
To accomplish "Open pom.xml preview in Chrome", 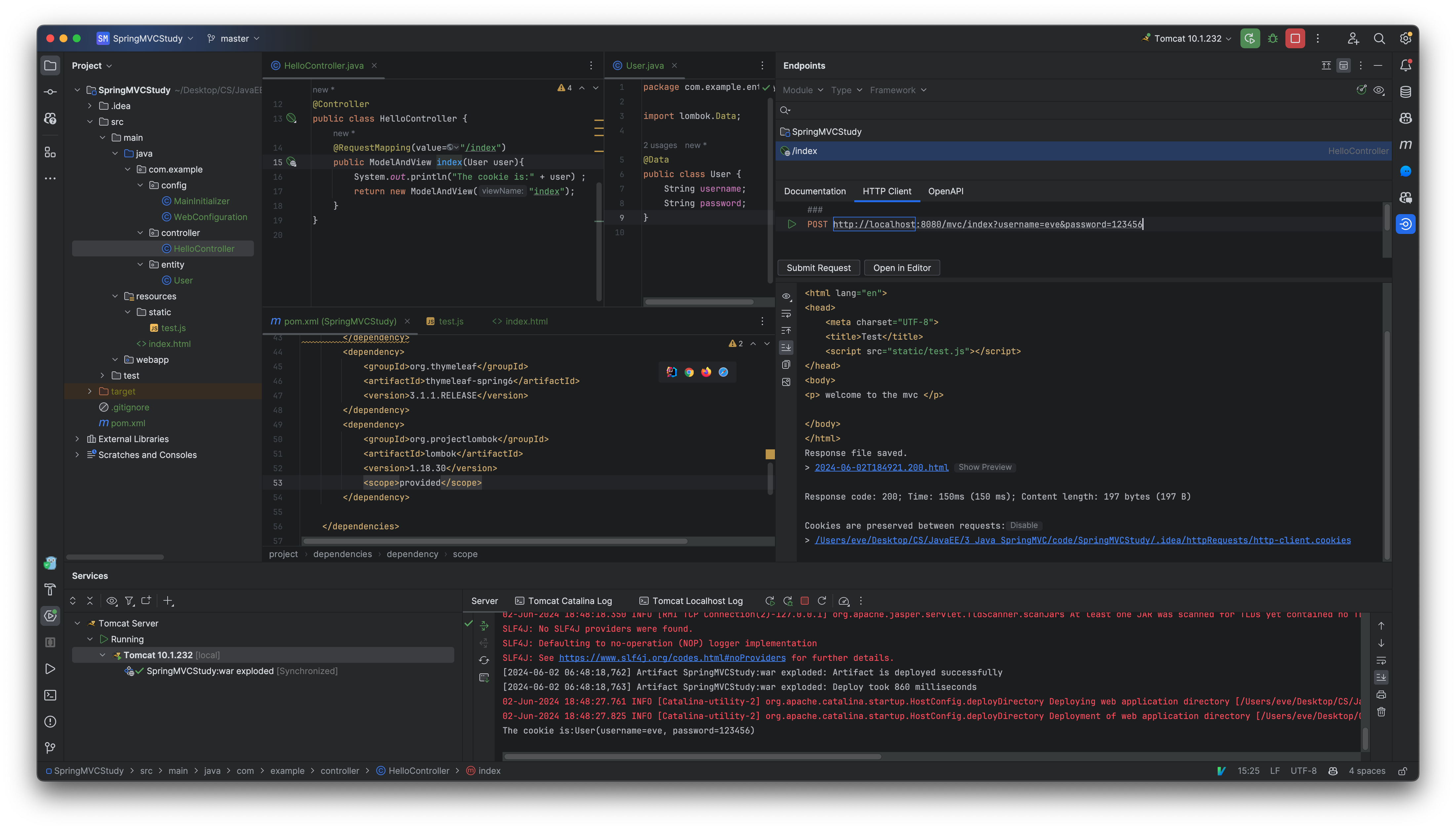I will [689, 372].
